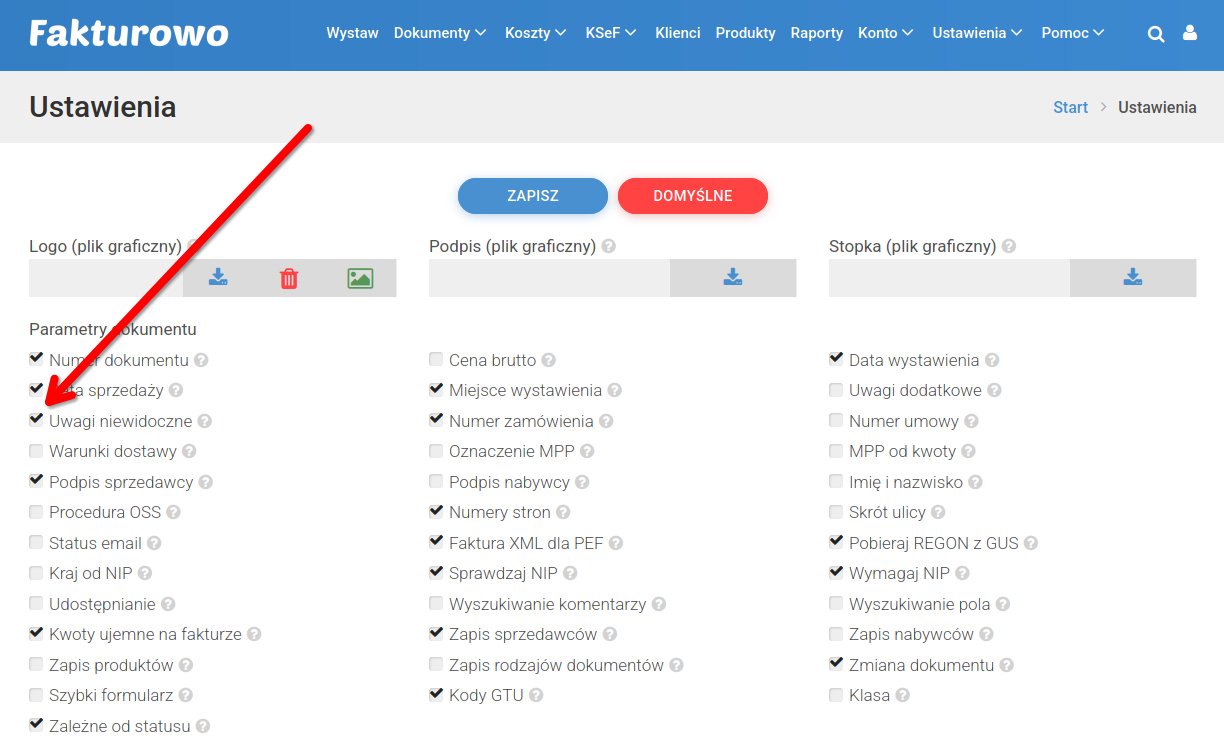Image resolution: width=1224 pixels, height=752 pixels.
Task: Click the Logo upload icon
Action: [x=218, y=278]
